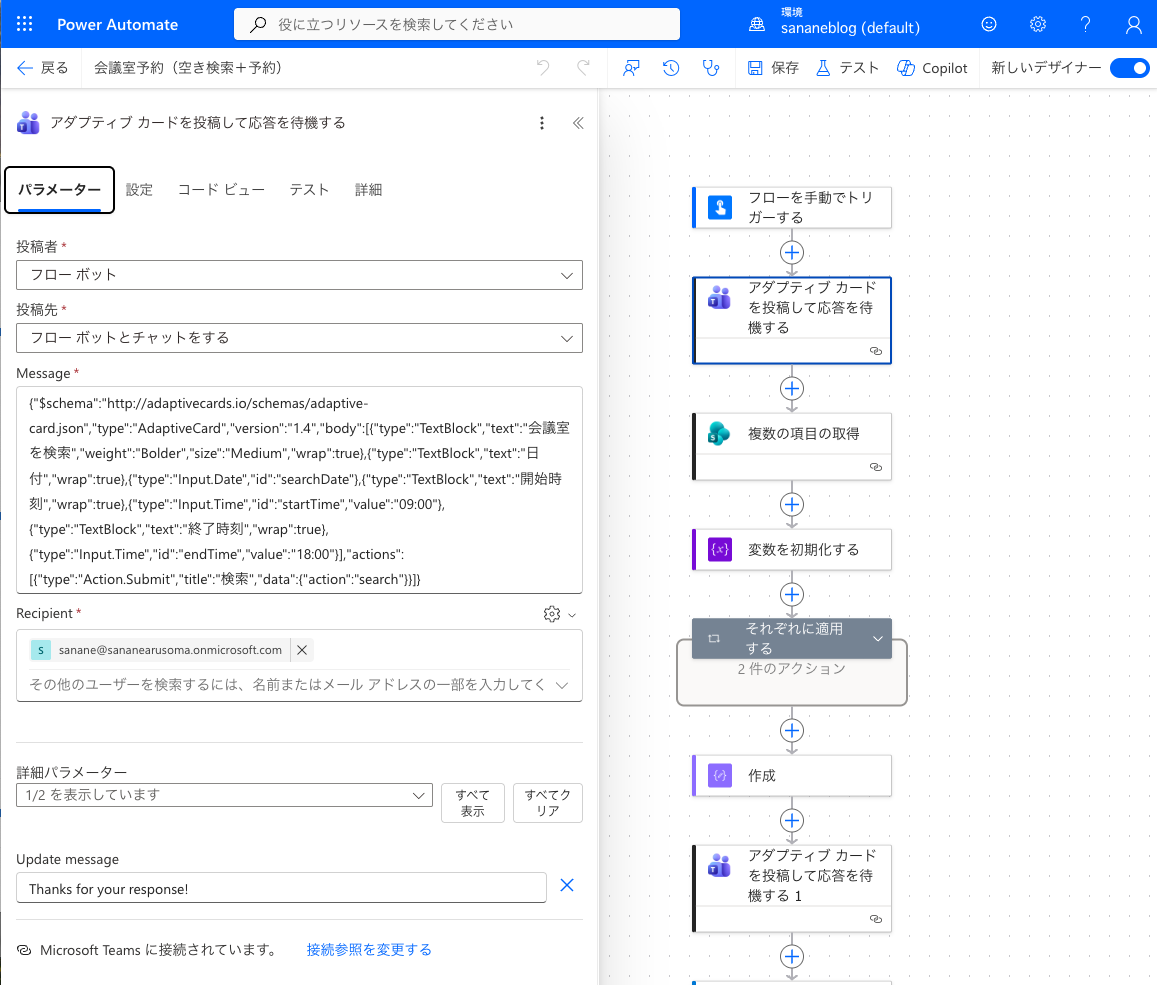Select アダプティブ カードを投稿して応答を待機する 1 node
The height and width of the screenshot is (985, 1157).
click(792, 888)
